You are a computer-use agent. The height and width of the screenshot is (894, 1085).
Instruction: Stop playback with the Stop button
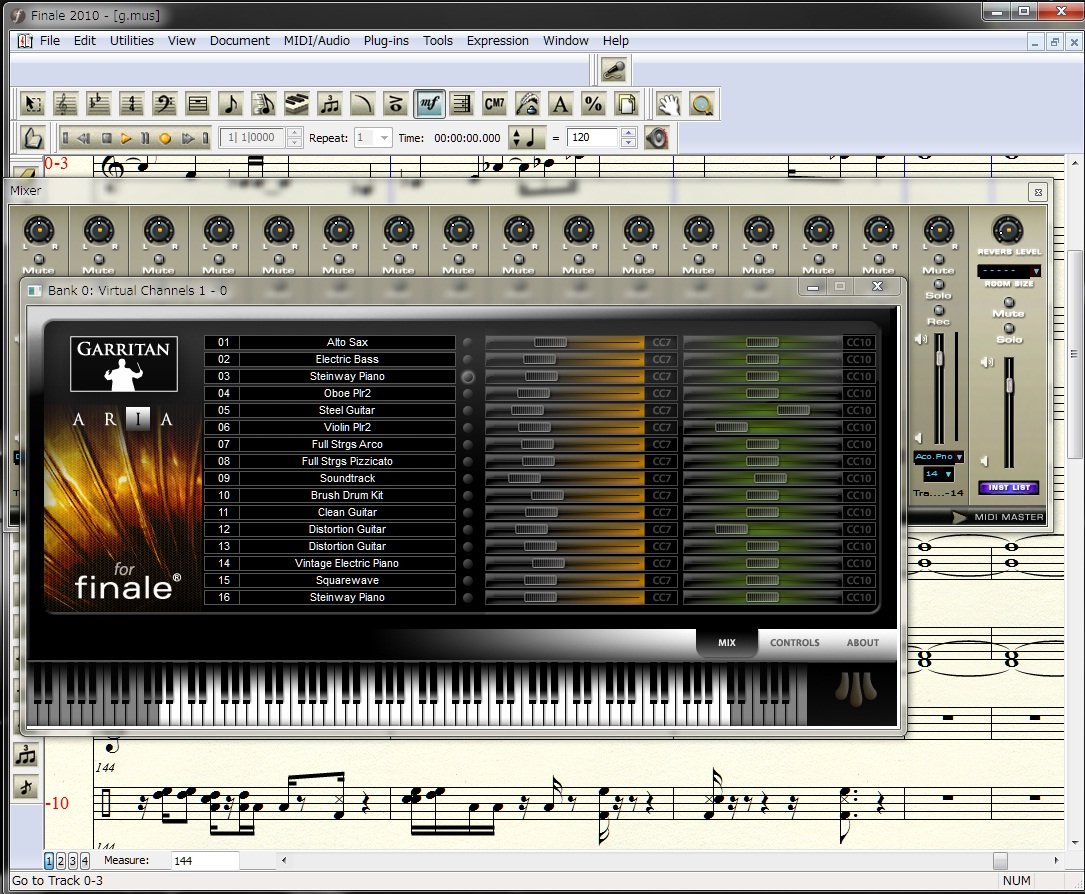click(107, 138)
